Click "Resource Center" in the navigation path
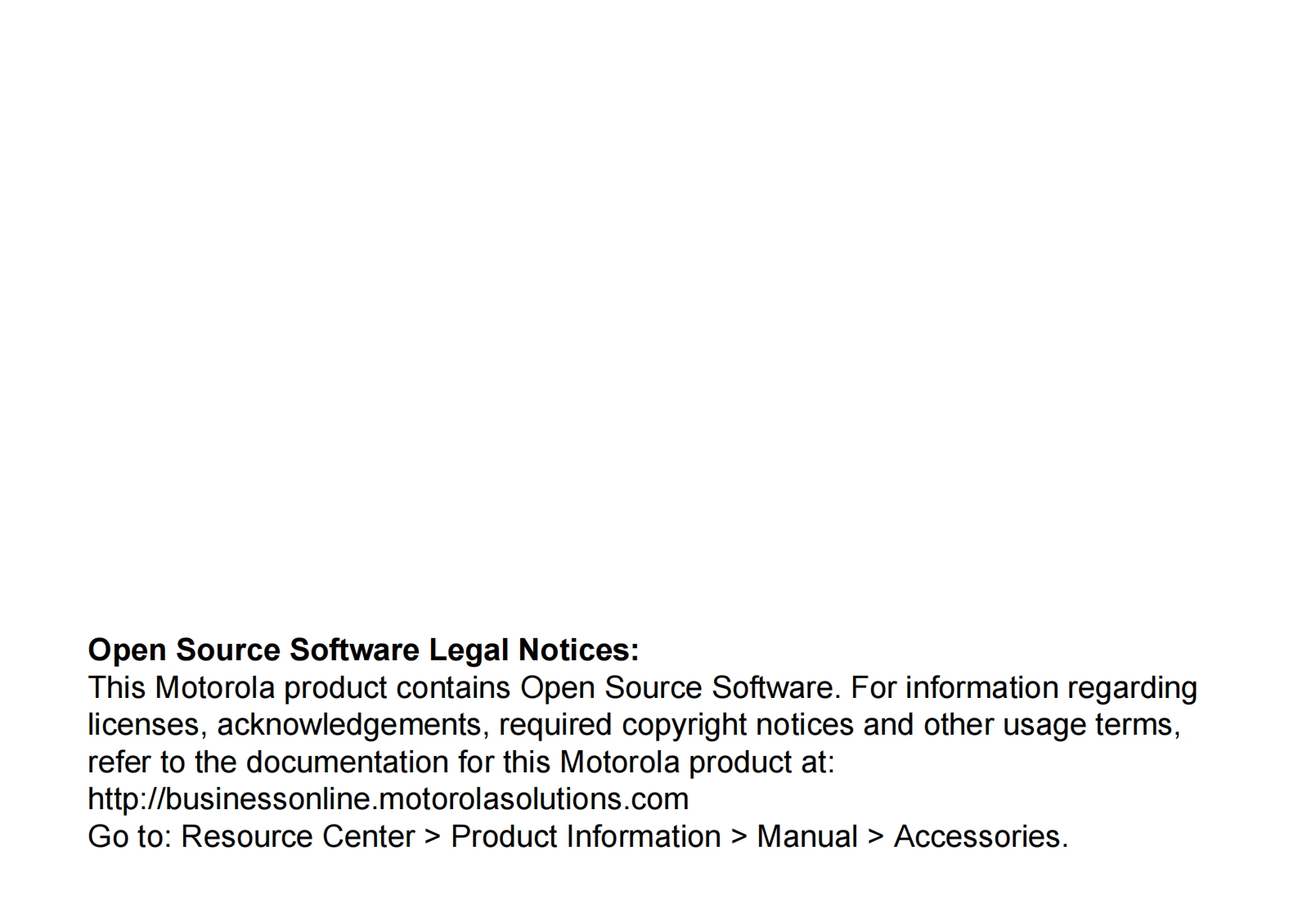Image resolution: width=1316 pixels, height=918 pixels. click(x=298, y=837)
